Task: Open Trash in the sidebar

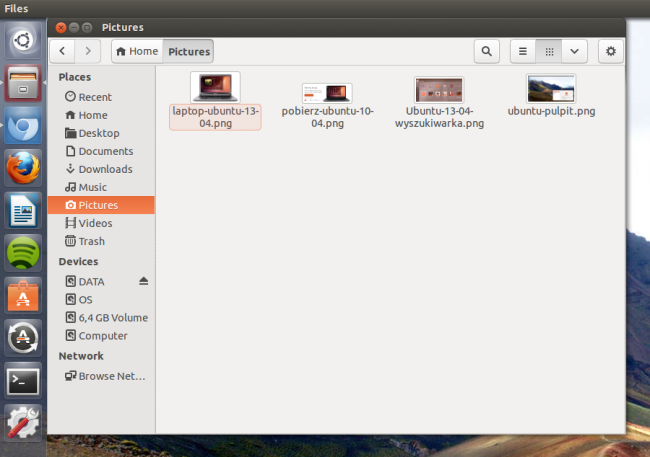Action: pyautogui.click(x=101, y=241)
